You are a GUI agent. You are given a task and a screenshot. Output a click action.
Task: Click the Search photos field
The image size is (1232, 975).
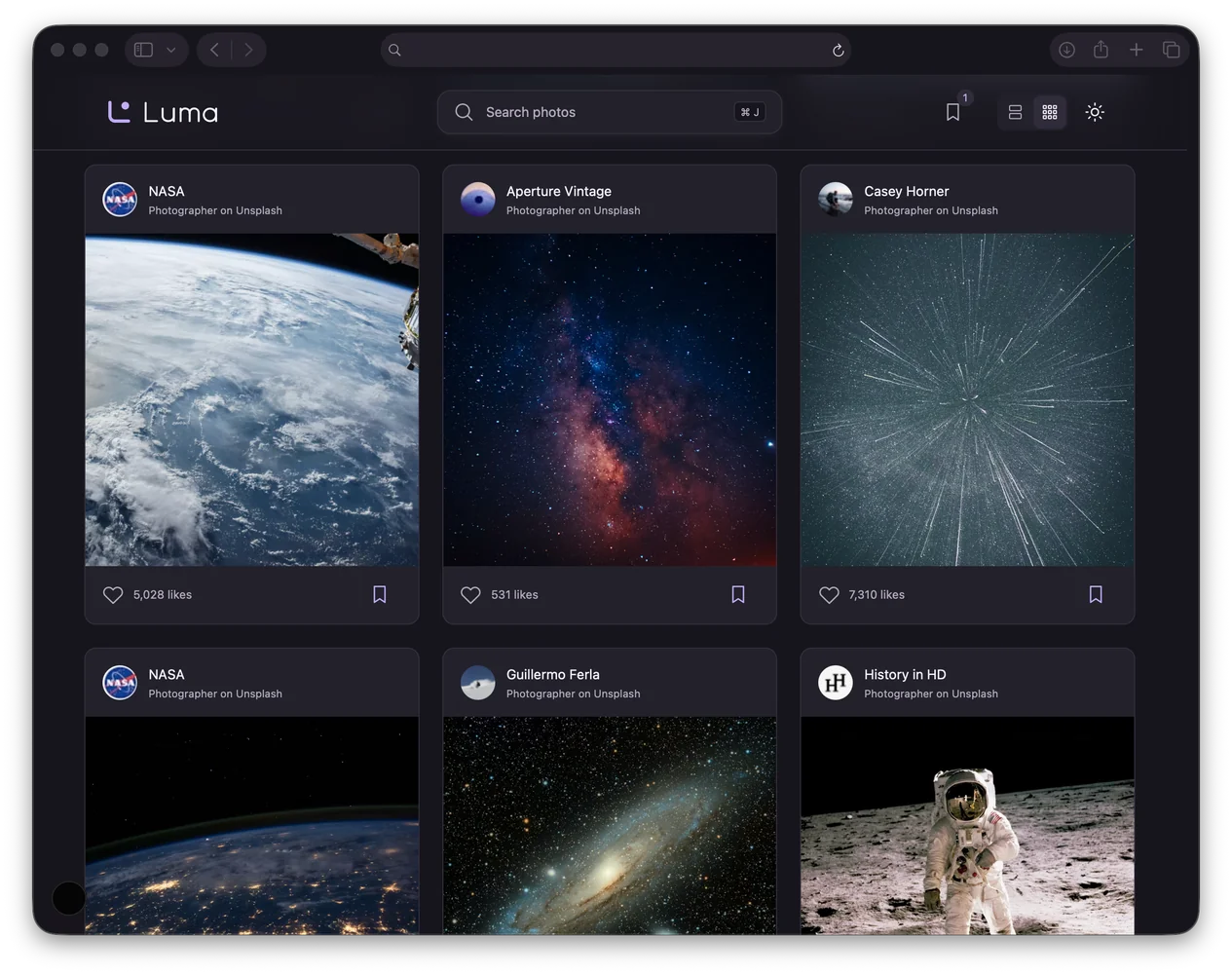tap(610, 112)
